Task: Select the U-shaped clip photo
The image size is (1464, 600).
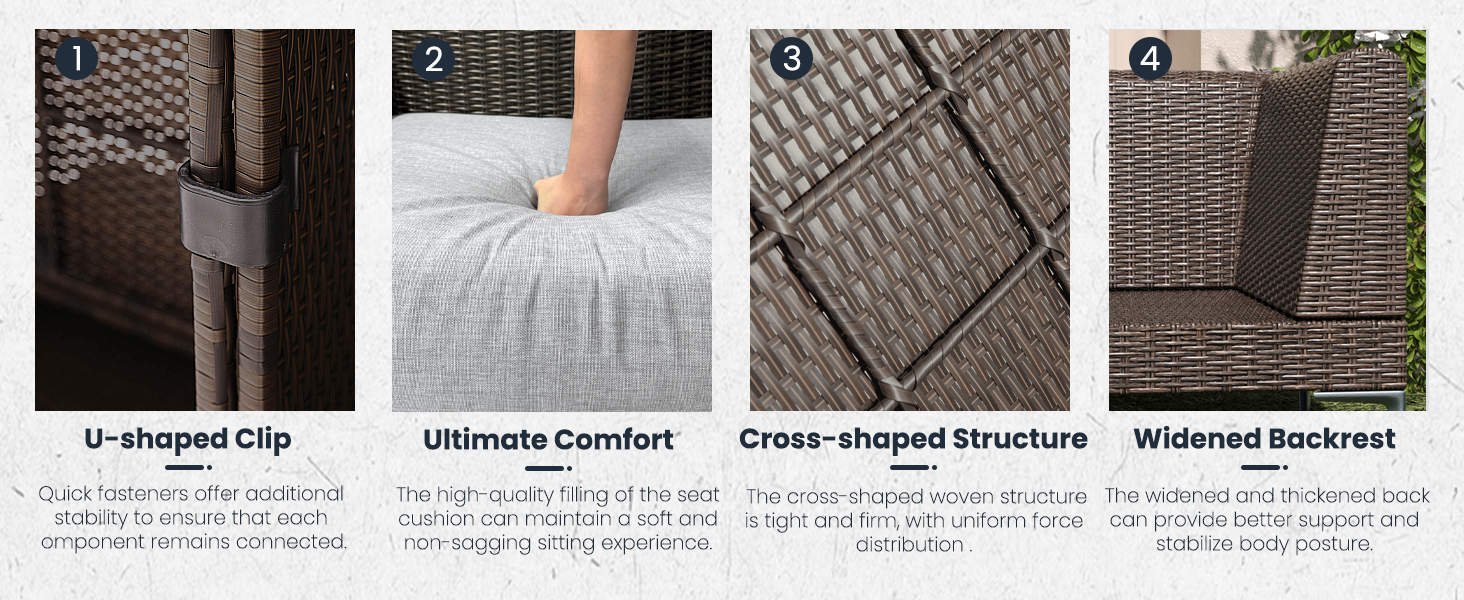Action: [x=195, y=220]
